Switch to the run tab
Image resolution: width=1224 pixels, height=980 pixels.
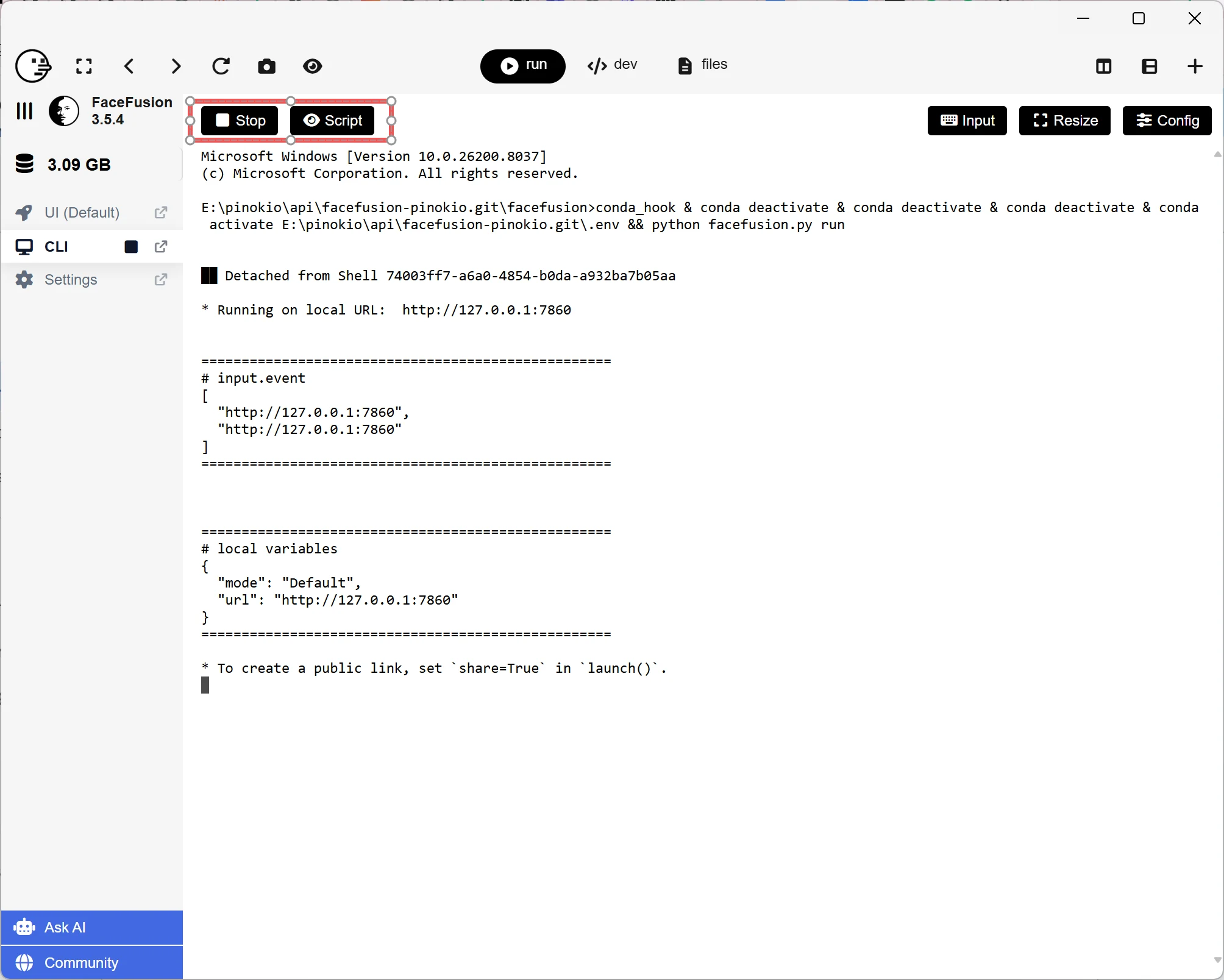pos(523,66)
